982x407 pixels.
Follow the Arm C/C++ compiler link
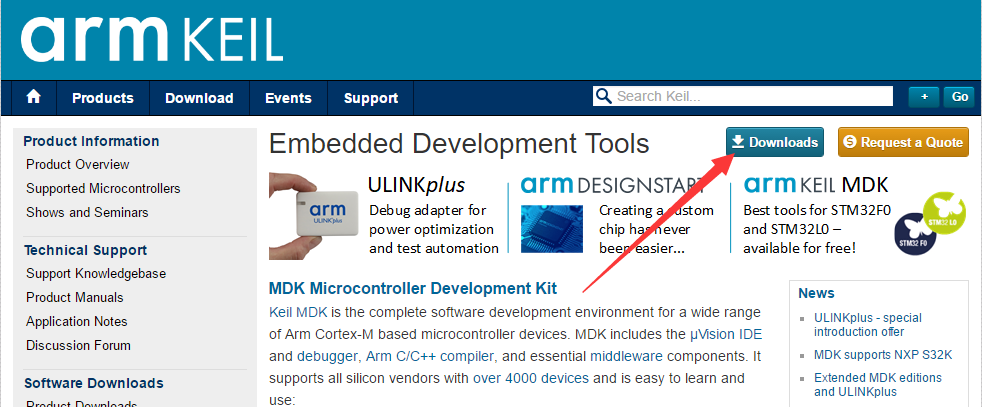point(430,357)
